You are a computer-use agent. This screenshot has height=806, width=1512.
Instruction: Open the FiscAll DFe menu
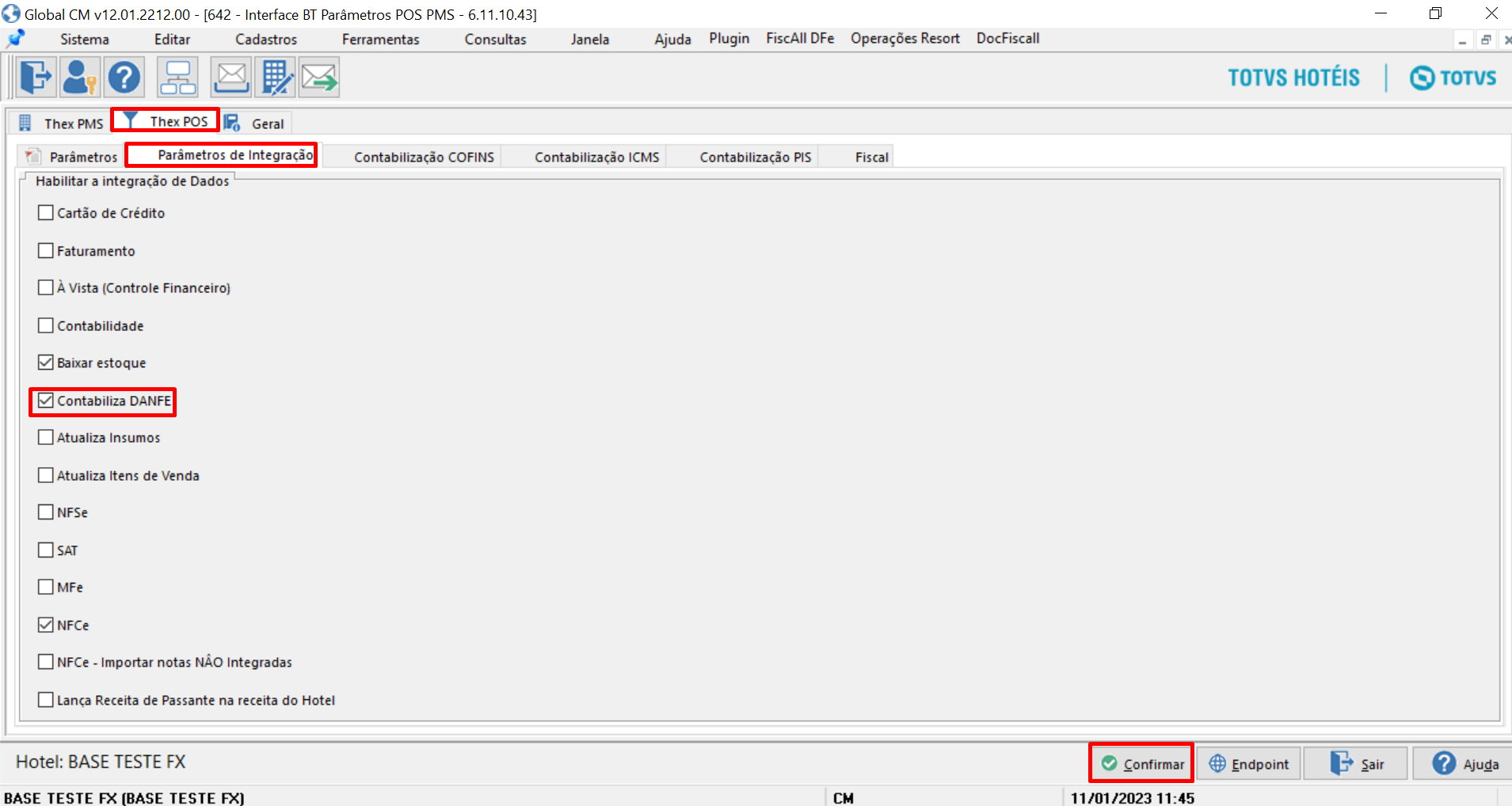tap(800, 39)
